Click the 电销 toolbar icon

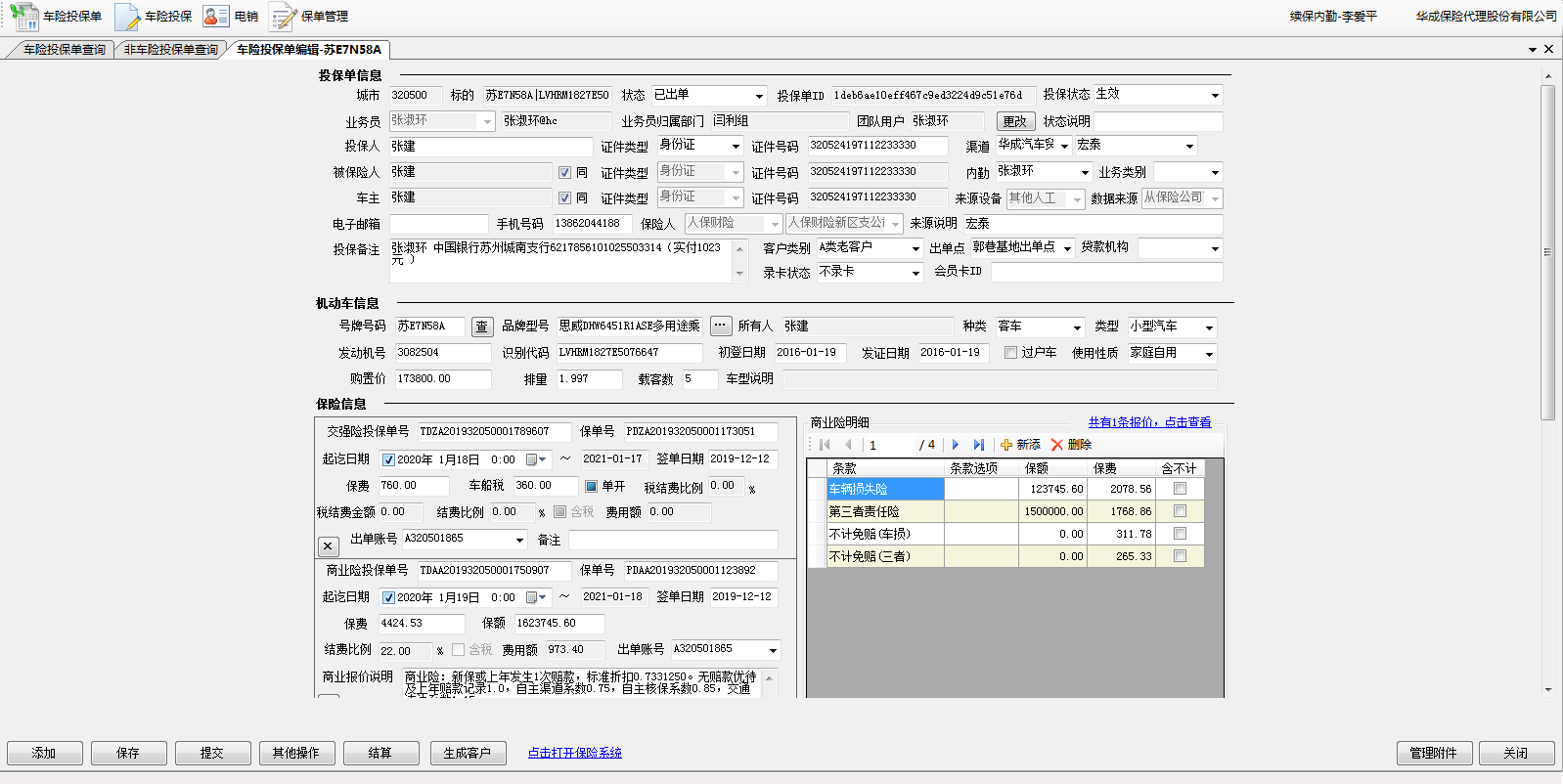(x=231, y=17)
